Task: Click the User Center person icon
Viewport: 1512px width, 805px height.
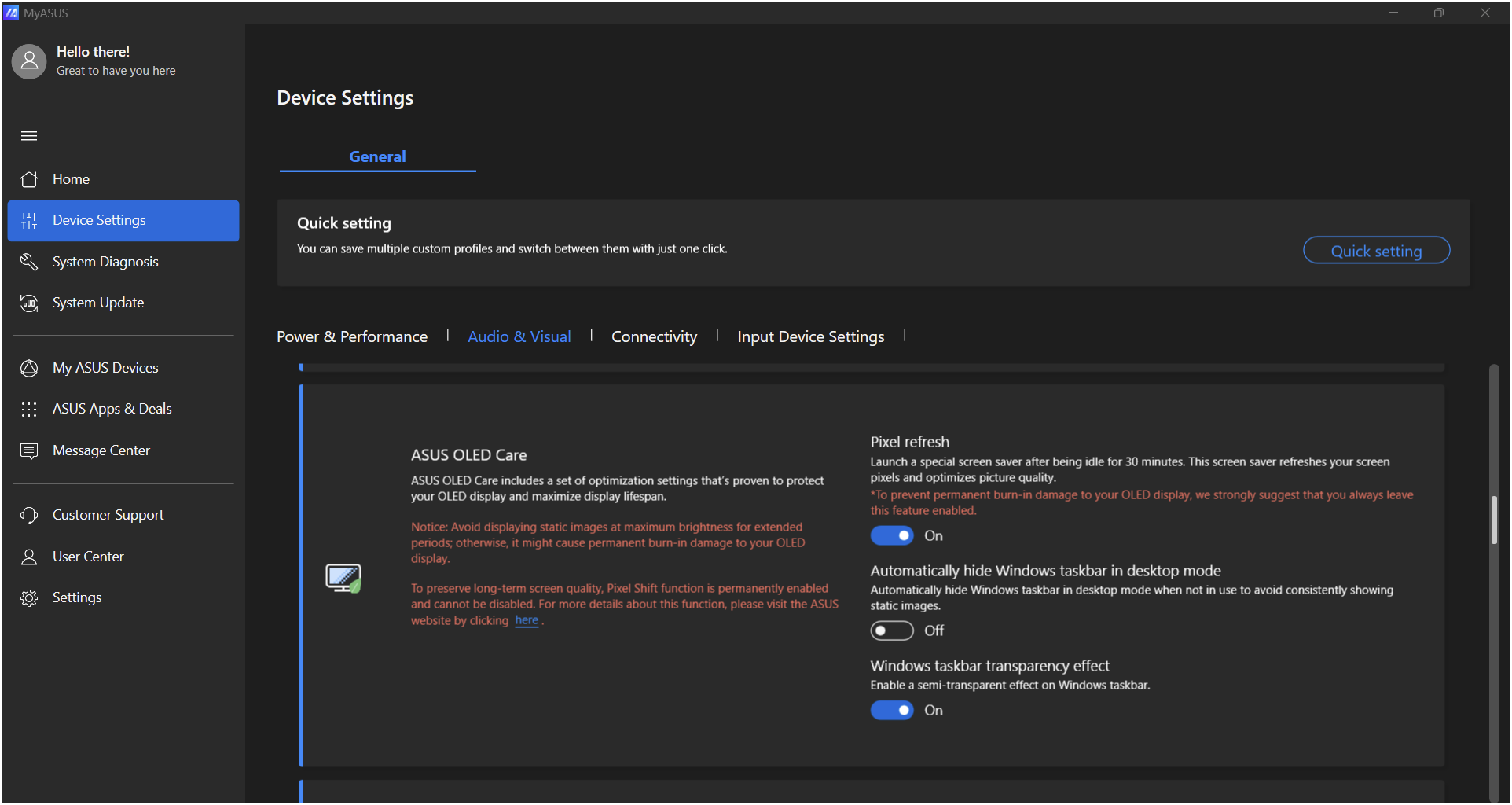Action: [29, 557]
